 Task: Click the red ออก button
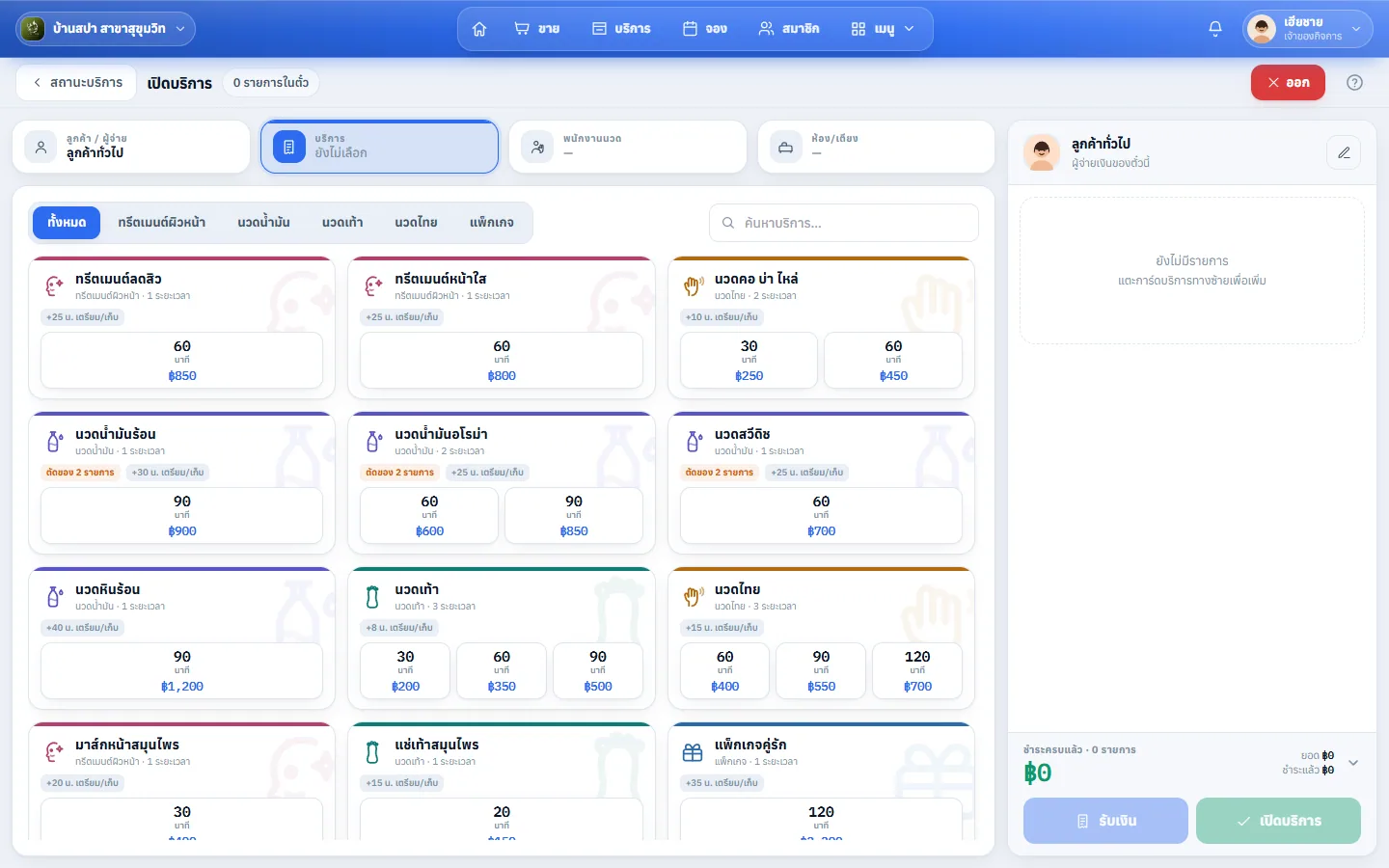pos(1288,83)
